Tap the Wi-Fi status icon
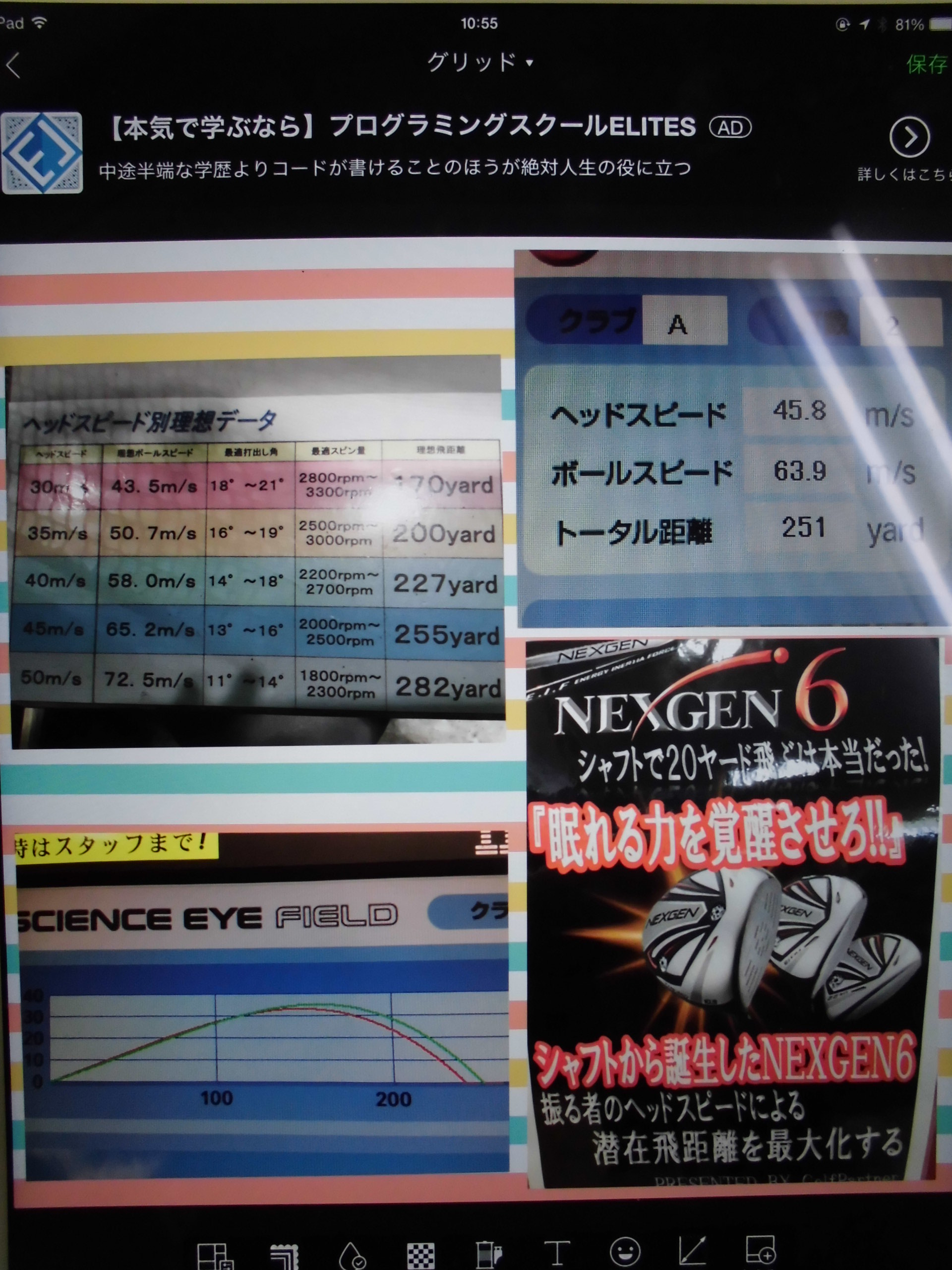 (39, 23)
